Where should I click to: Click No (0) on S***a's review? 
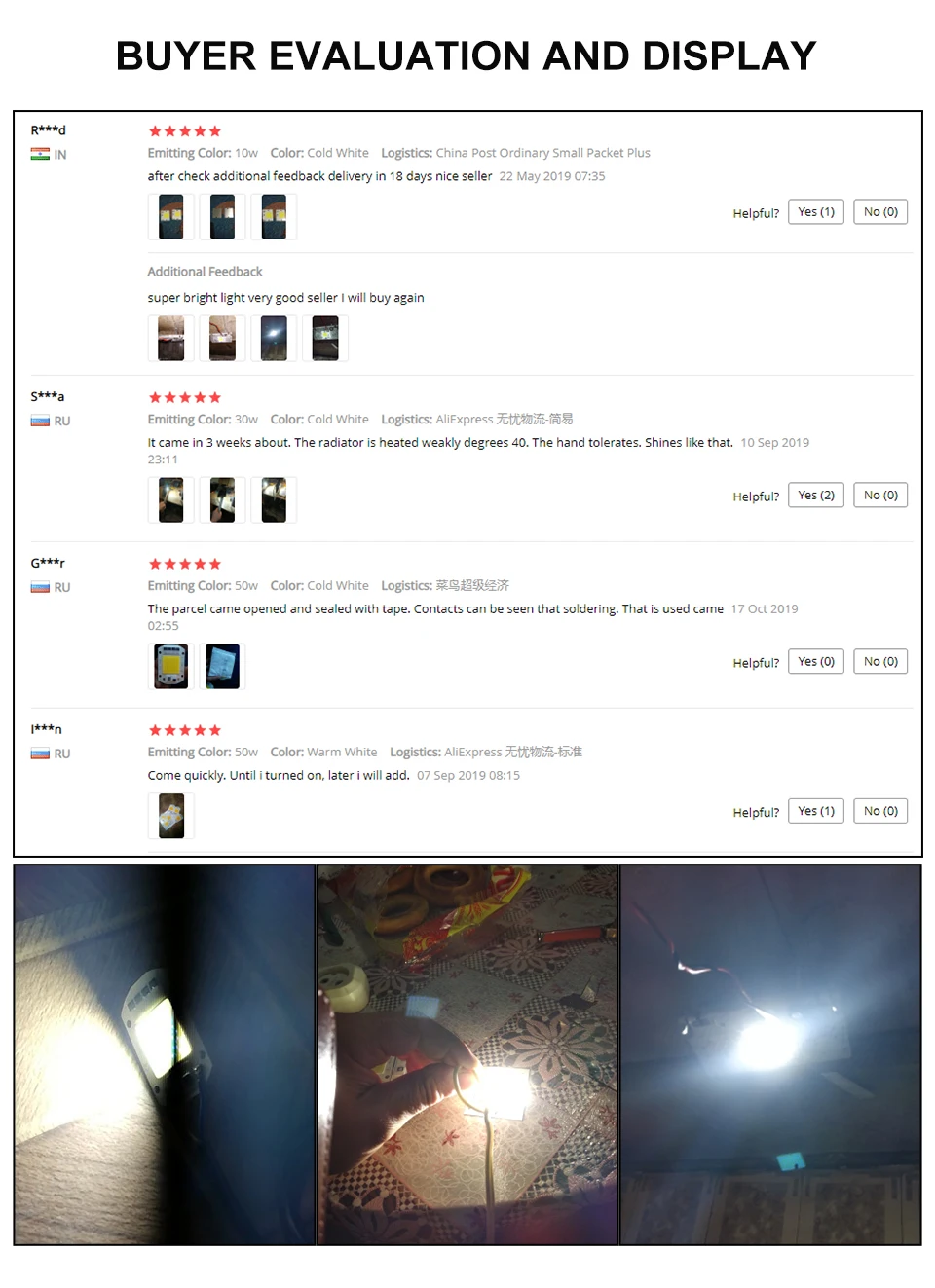click(x=880, y=496)
